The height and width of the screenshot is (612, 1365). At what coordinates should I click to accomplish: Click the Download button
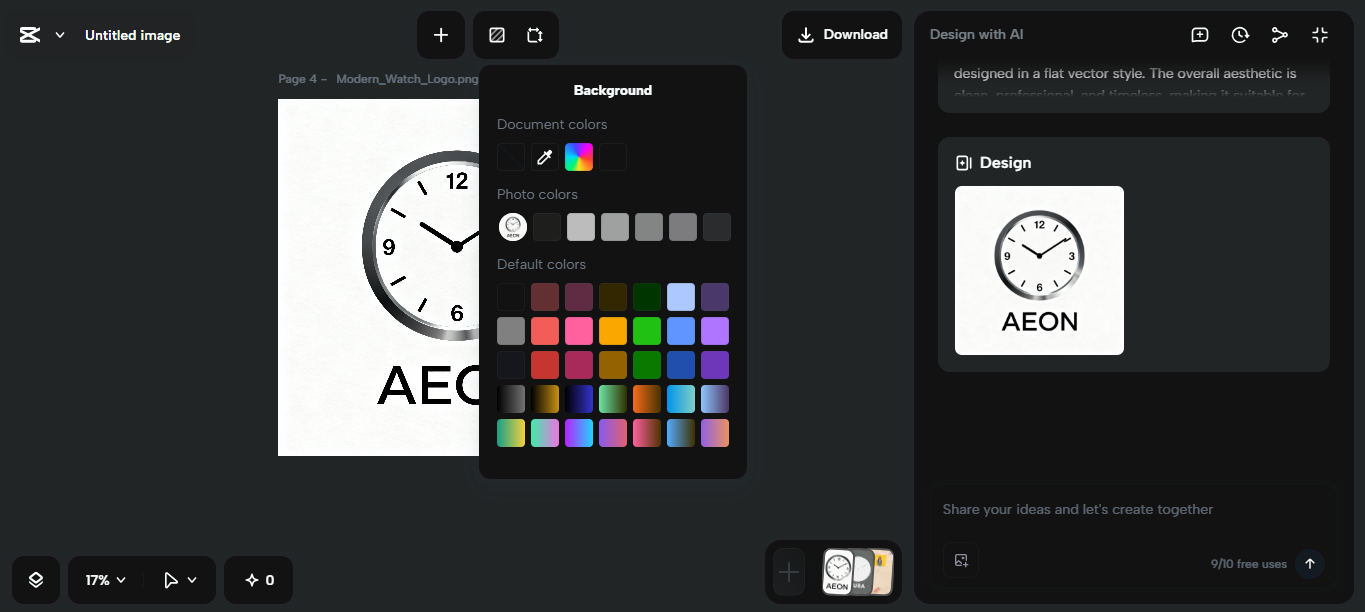[841, 34]
